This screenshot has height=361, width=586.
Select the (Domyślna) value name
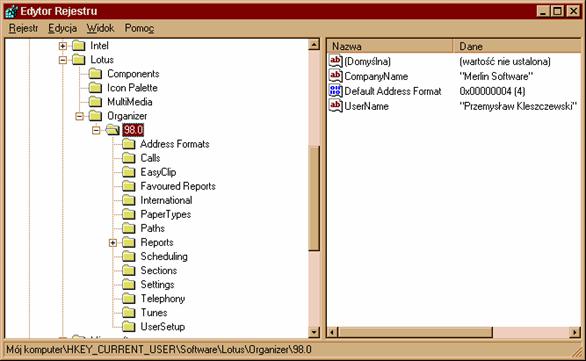click(367, 61)
